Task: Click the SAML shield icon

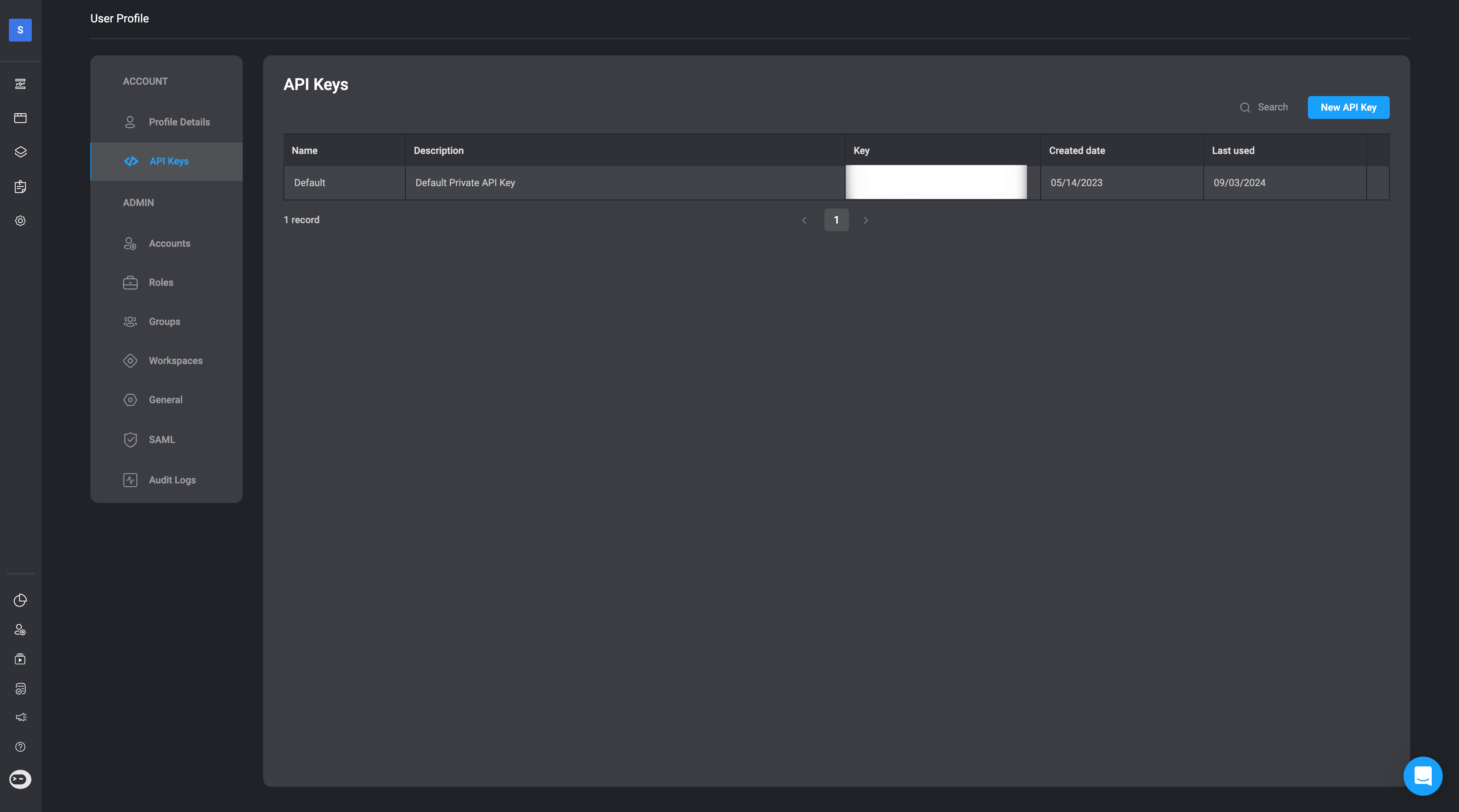Action: (130, 440)
